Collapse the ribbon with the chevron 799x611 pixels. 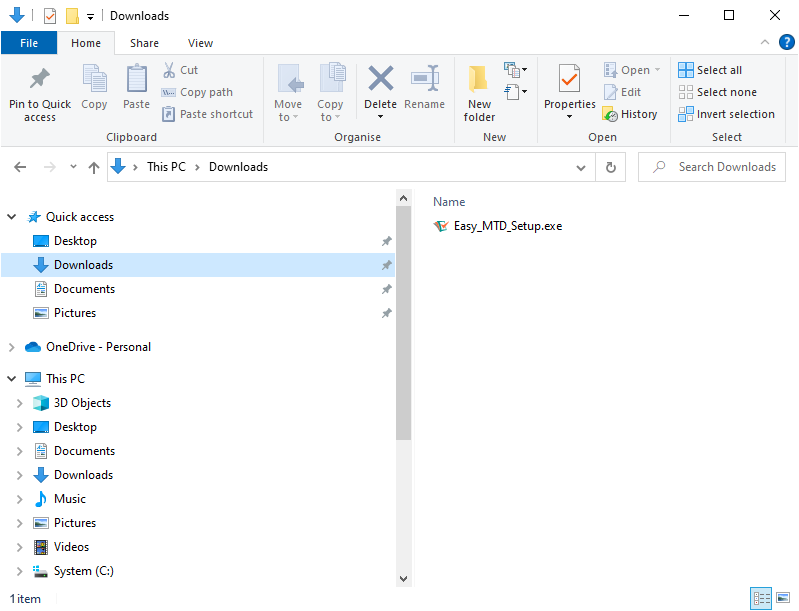764,42
